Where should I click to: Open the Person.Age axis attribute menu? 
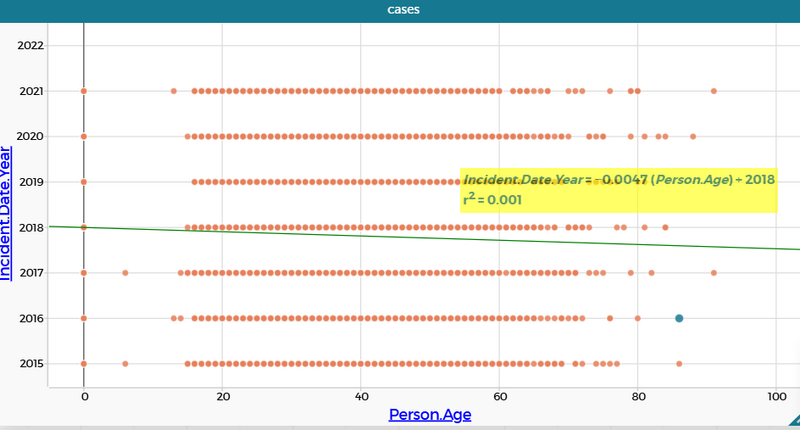(430, 414)
